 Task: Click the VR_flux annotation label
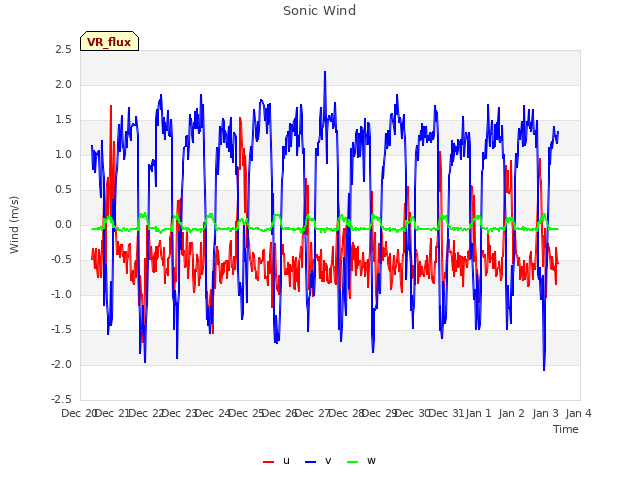point(109,41)
